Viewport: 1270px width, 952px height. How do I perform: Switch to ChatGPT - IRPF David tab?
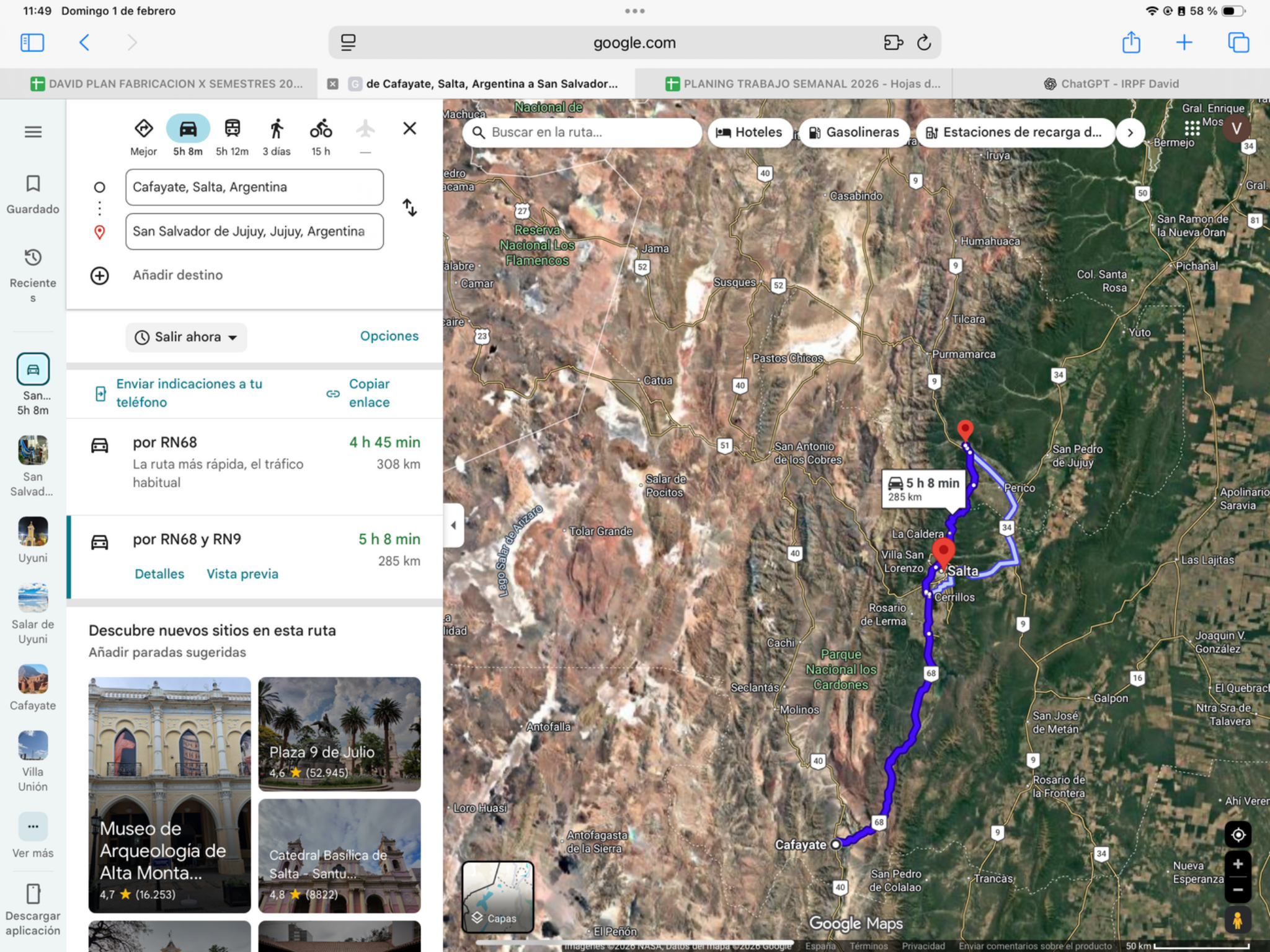(1111, 84)
